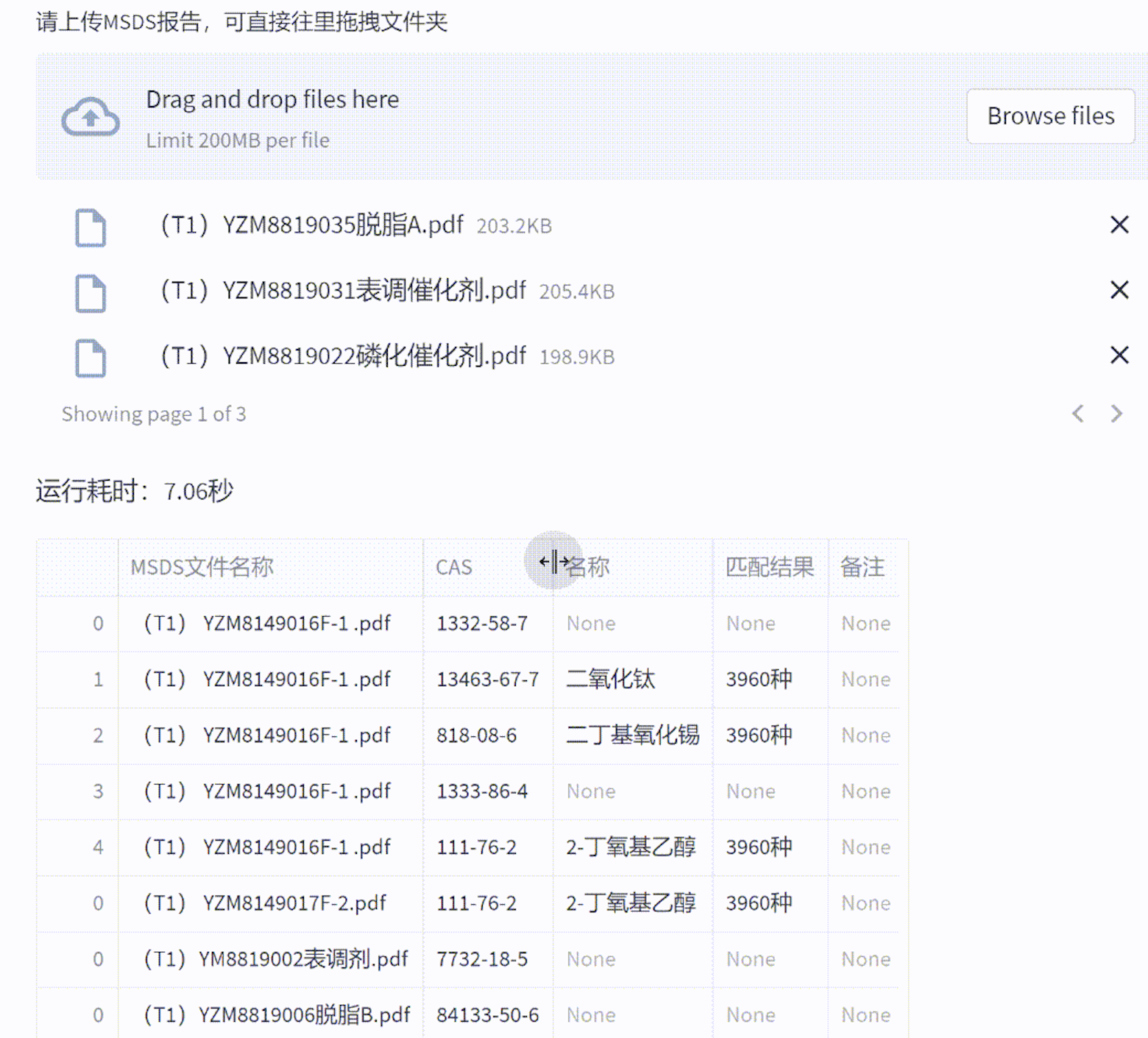This screenshot has height=1038, width=1148.
Task: Click the 备注 column header
Action: (x=862, y=568)
